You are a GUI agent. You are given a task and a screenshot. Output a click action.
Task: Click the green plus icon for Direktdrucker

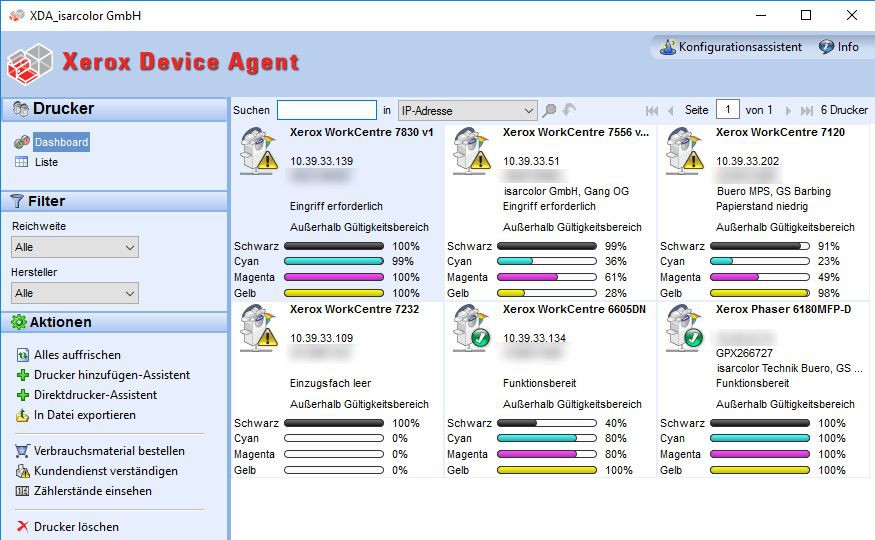22,395
